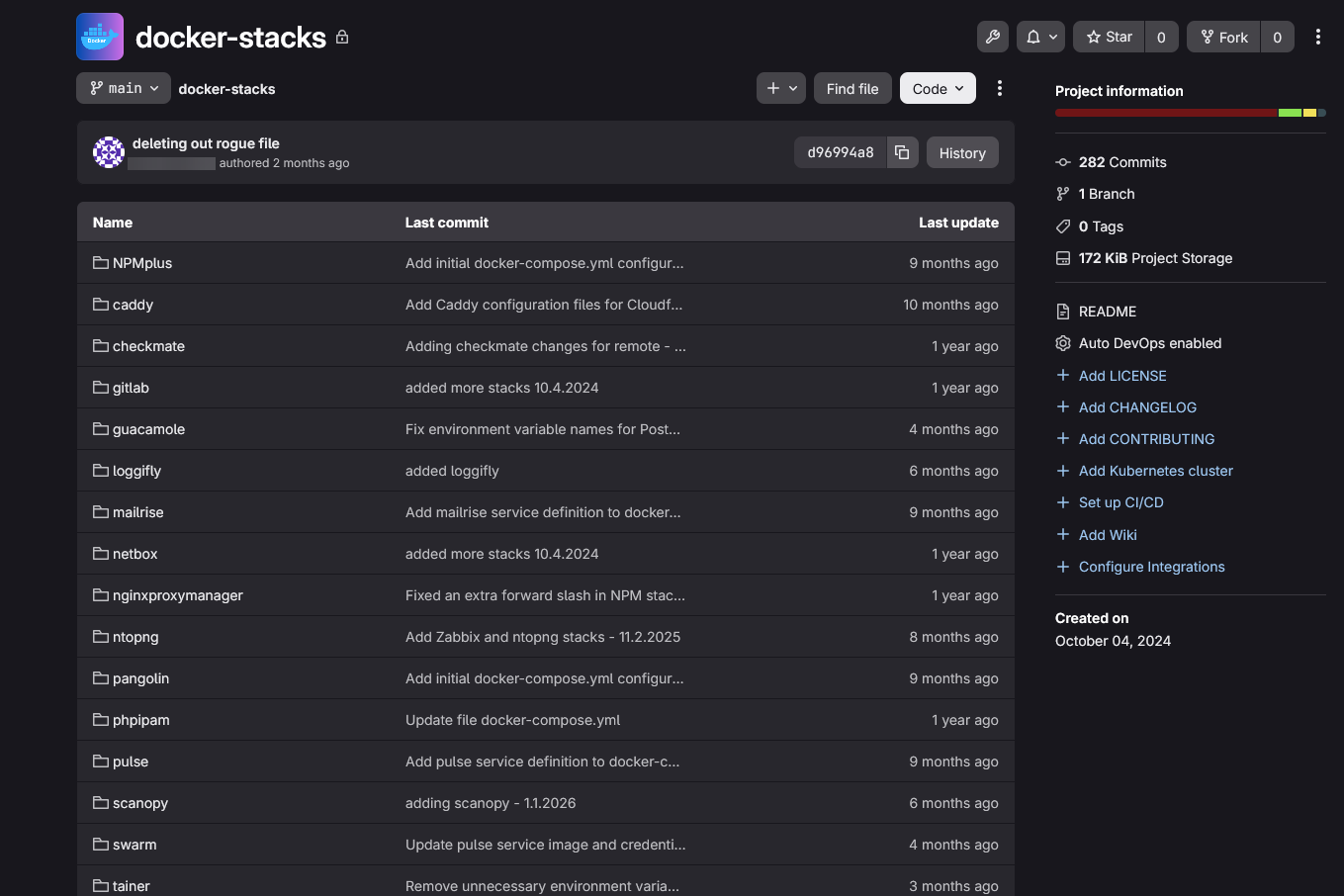Star the docker-stacks project
Screen dimensions: 1344x896
click(1109, 37)
